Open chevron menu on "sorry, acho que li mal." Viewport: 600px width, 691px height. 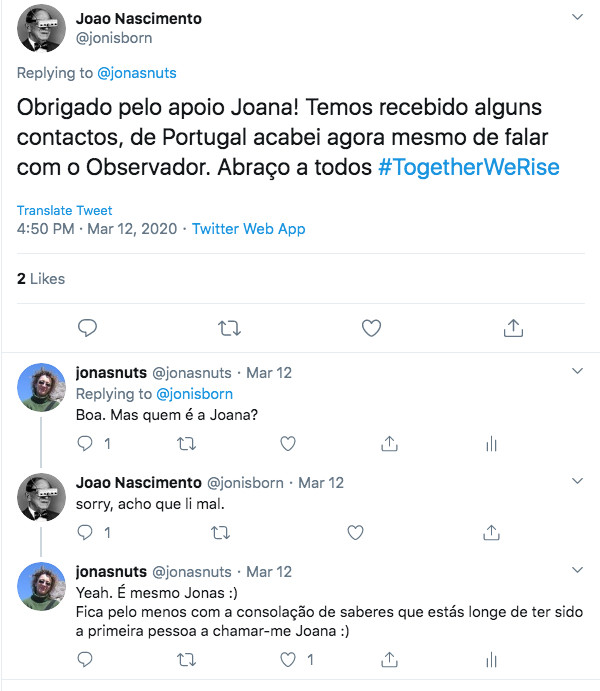coord(577,481)
